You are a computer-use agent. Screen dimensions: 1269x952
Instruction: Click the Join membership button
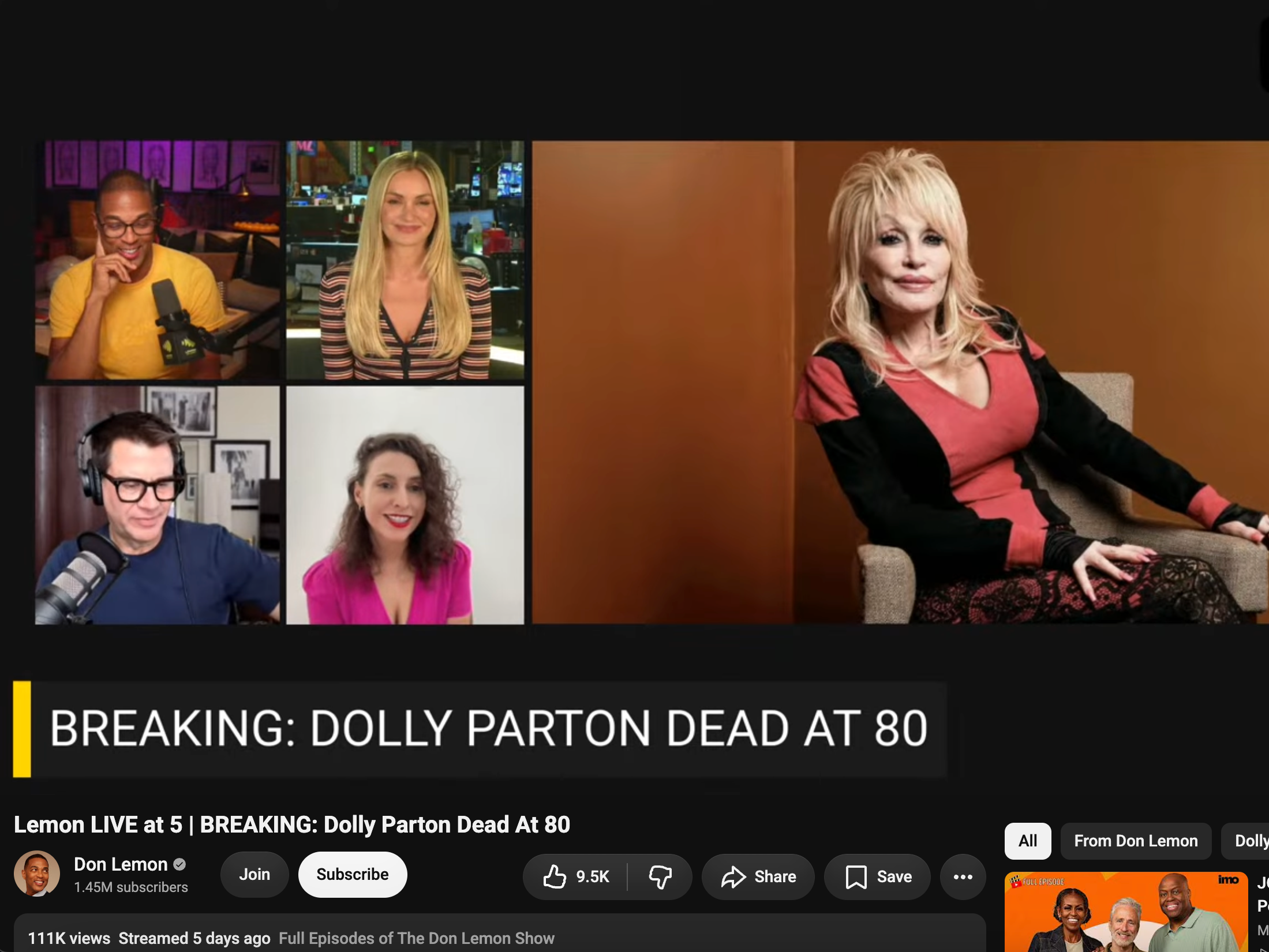[x=254, y=875]
